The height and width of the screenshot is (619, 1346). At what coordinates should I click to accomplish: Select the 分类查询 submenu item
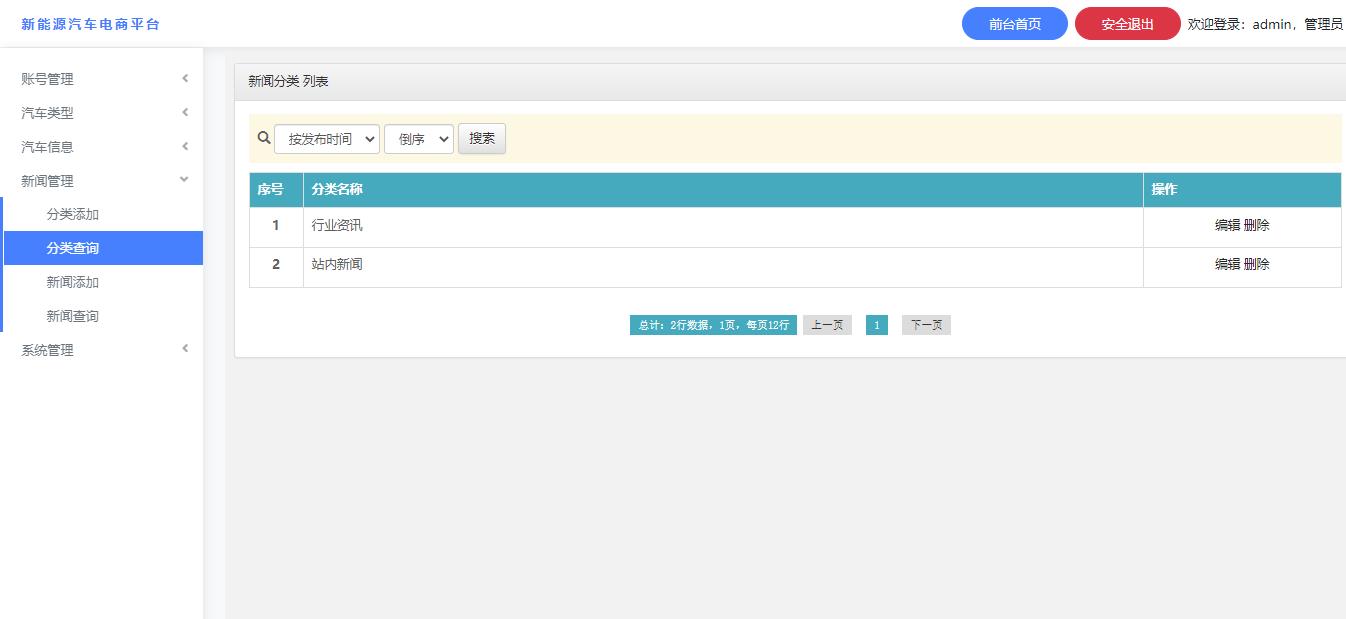72,248
